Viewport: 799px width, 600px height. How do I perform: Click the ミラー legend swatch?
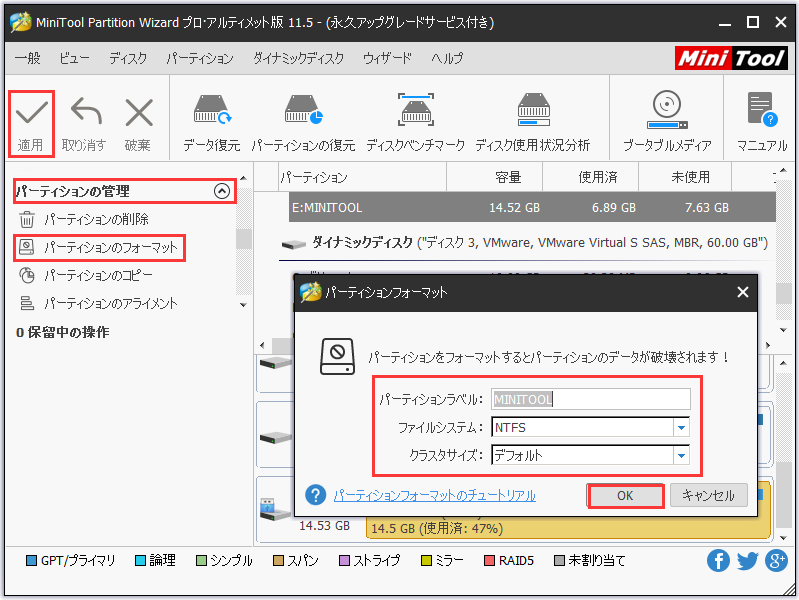(x=426, y=561)
